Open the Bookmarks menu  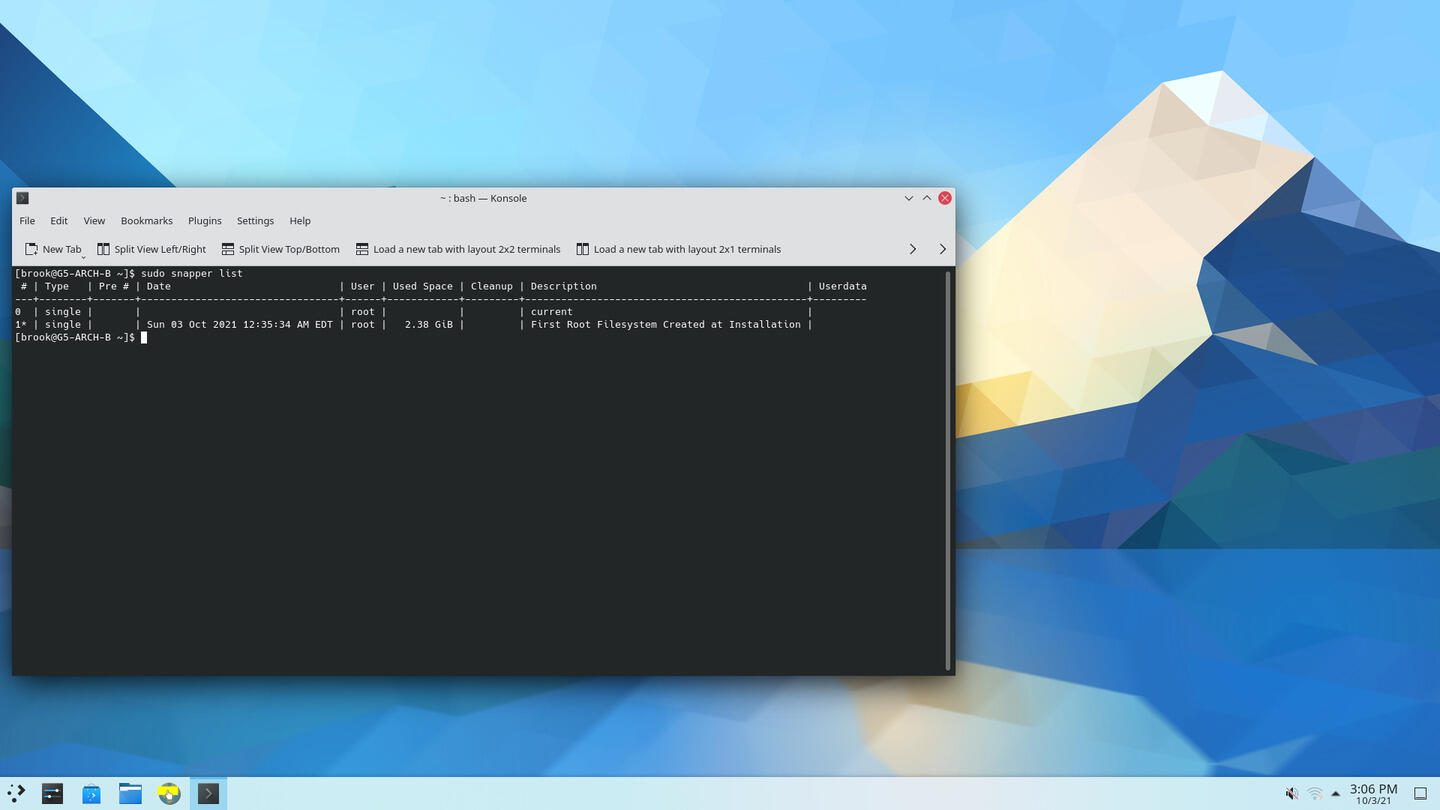click(147, 220)
